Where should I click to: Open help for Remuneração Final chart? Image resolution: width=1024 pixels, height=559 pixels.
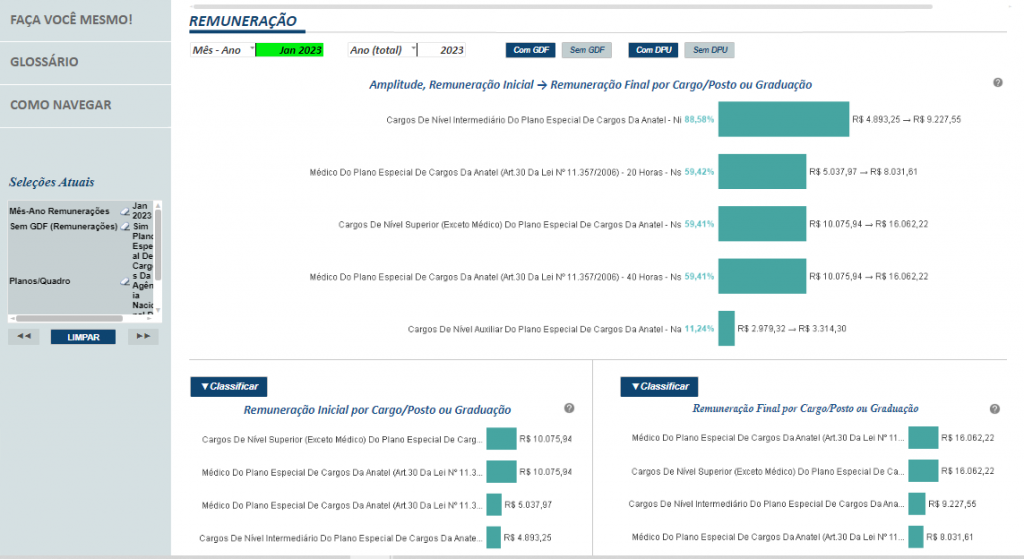pyautogui.click(x=995, y=409)
